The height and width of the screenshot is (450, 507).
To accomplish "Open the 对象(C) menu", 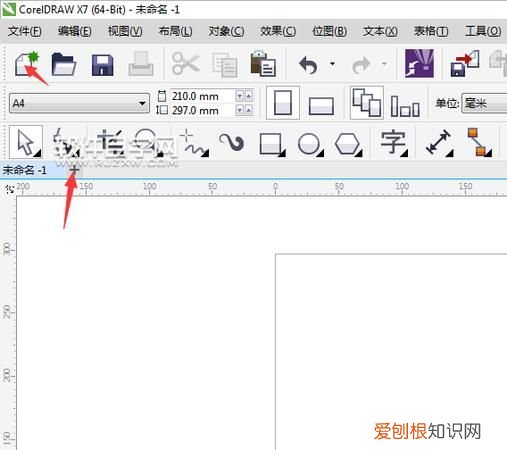I will (226, 31).
